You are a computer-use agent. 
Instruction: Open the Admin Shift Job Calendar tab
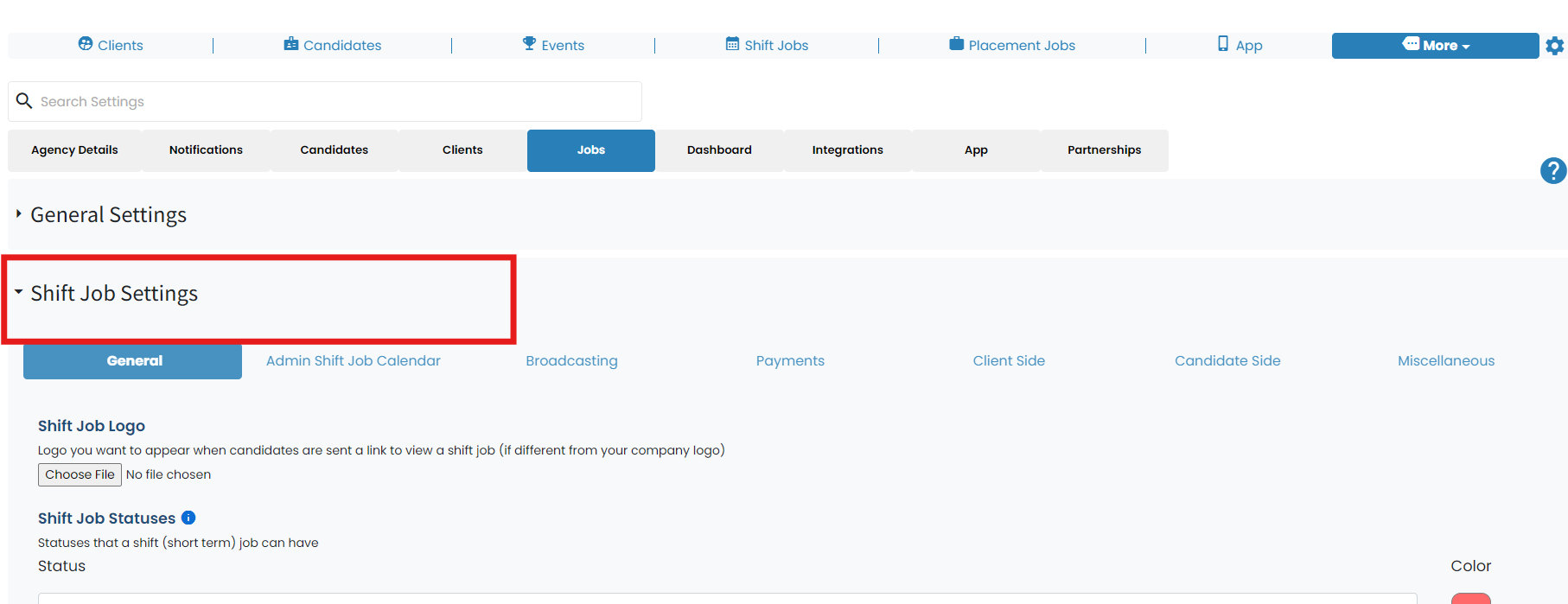tap(354, 361)
